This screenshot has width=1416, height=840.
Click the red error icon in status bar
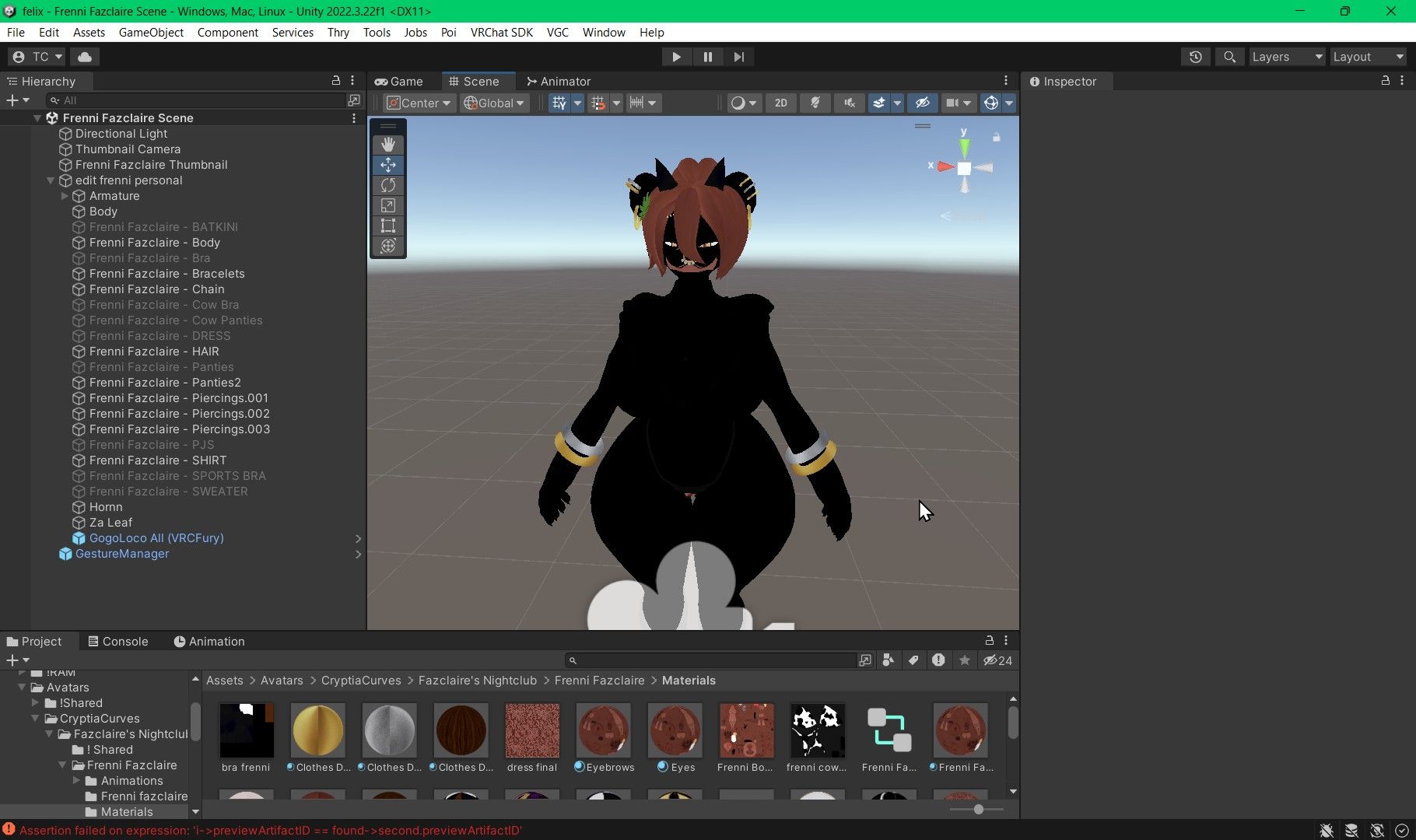[9, 830]
